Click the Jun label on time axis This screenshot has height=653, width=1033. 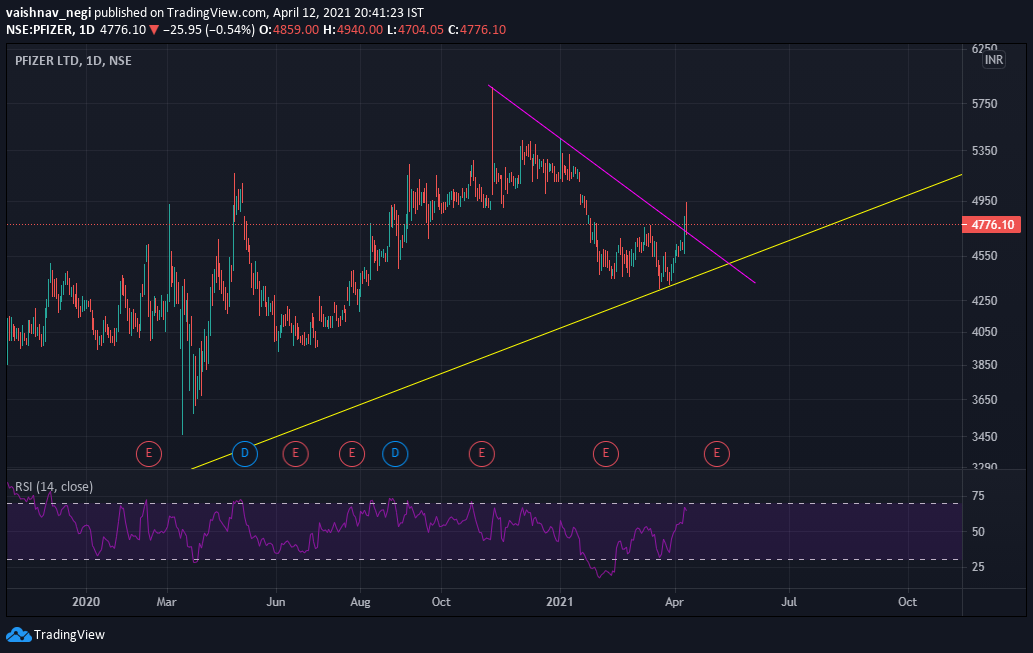click(x=275, y=602)
